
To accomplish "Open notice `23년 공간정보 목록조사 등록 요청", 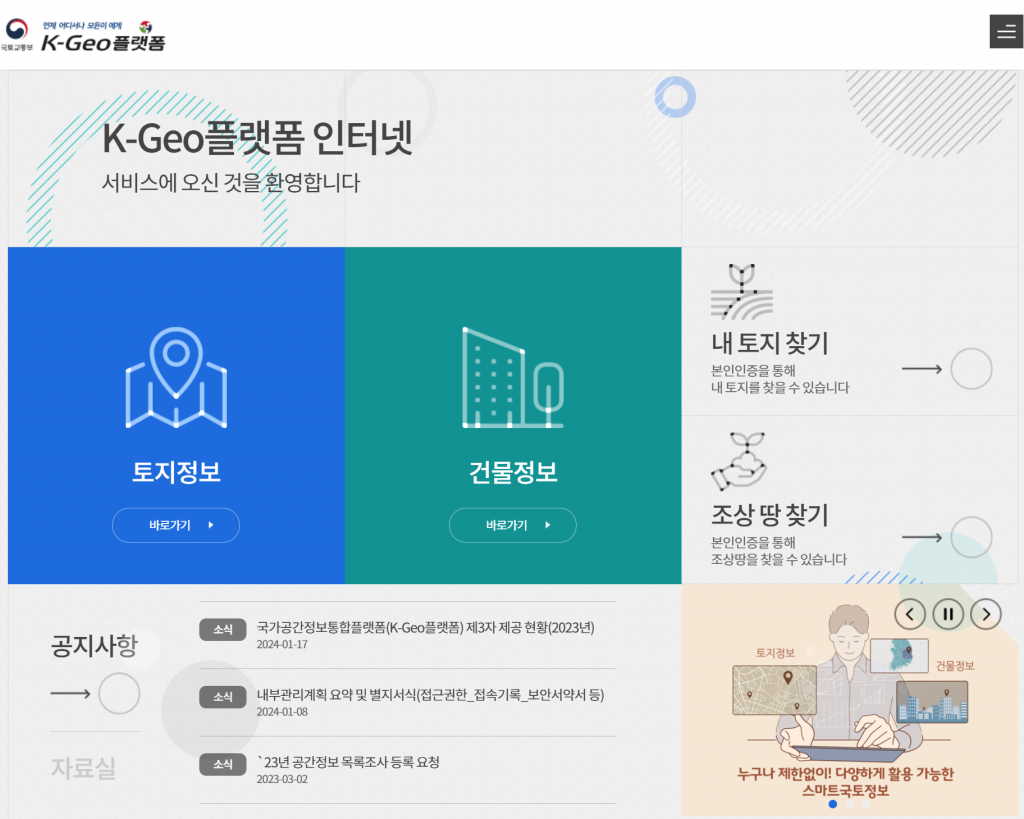I will click(x=348, y=762).
